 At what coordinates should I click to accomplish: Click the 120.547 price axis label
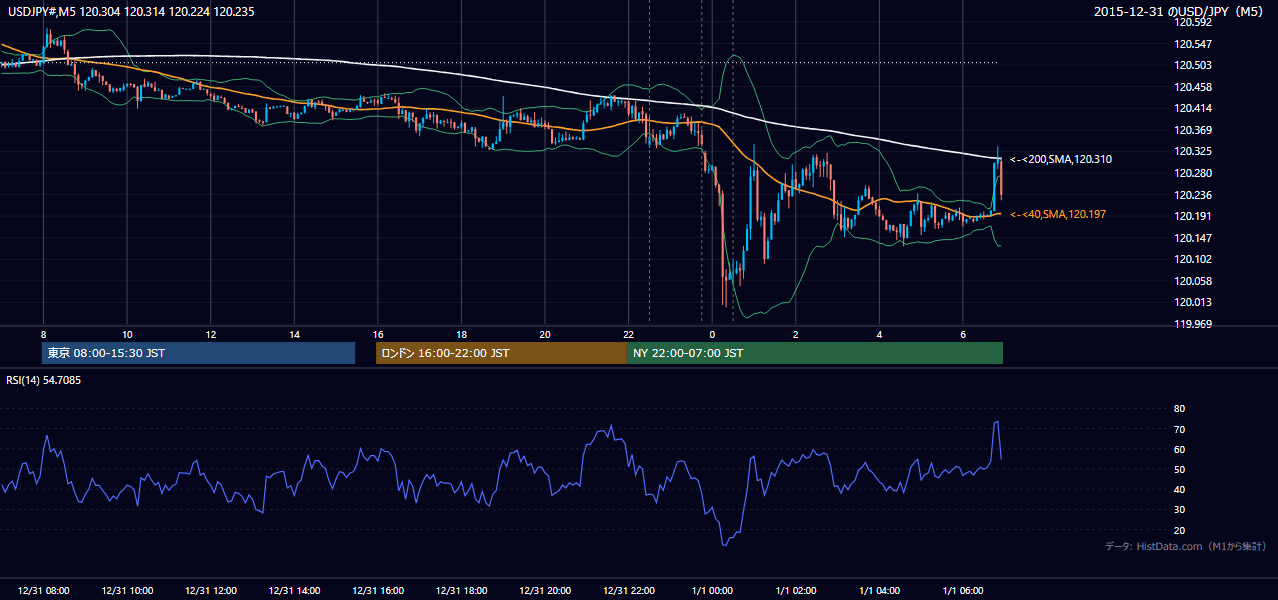point(1194,44)
